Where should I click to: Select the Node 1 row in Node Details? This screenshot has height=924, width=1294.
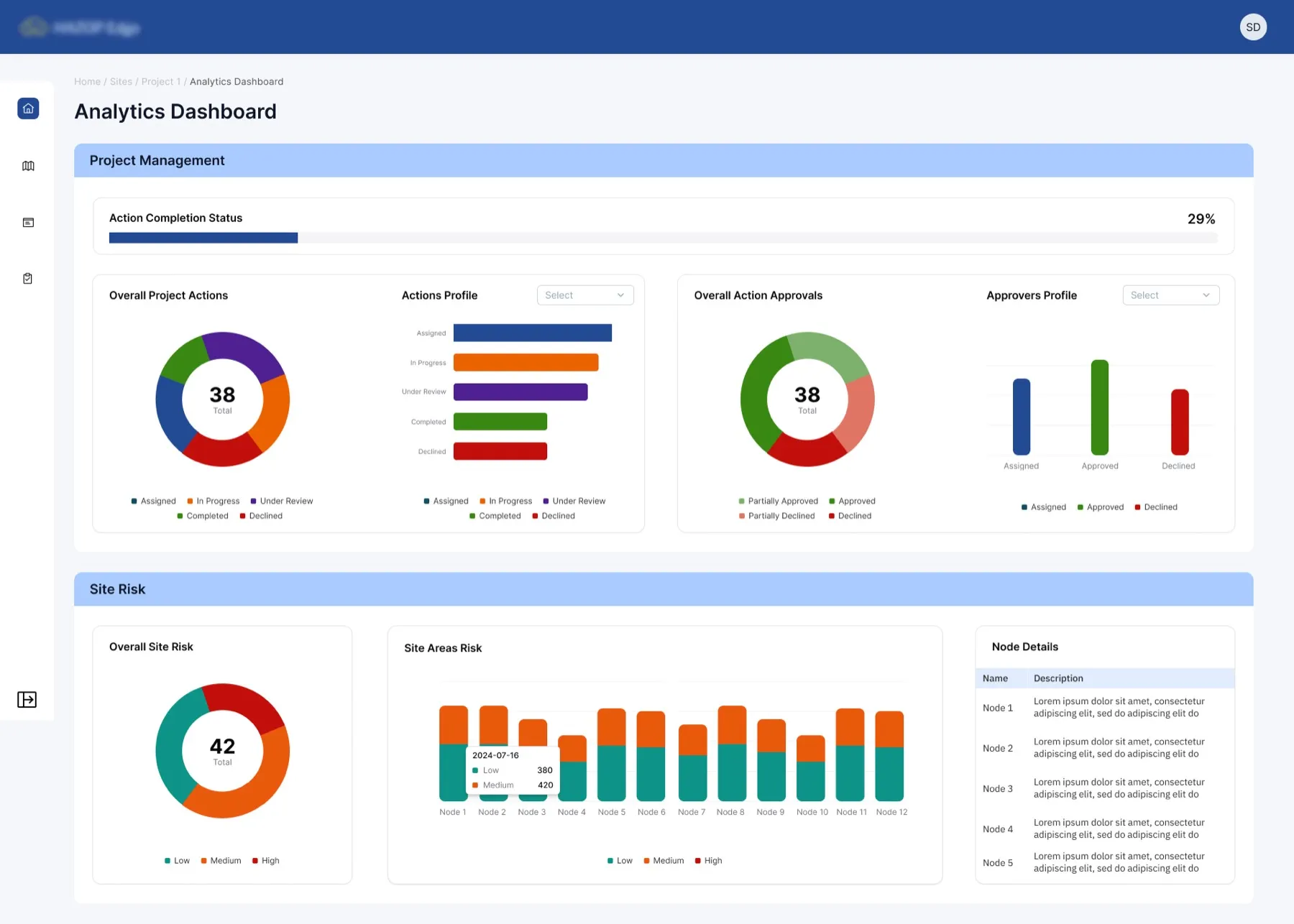coord(1105,708)
